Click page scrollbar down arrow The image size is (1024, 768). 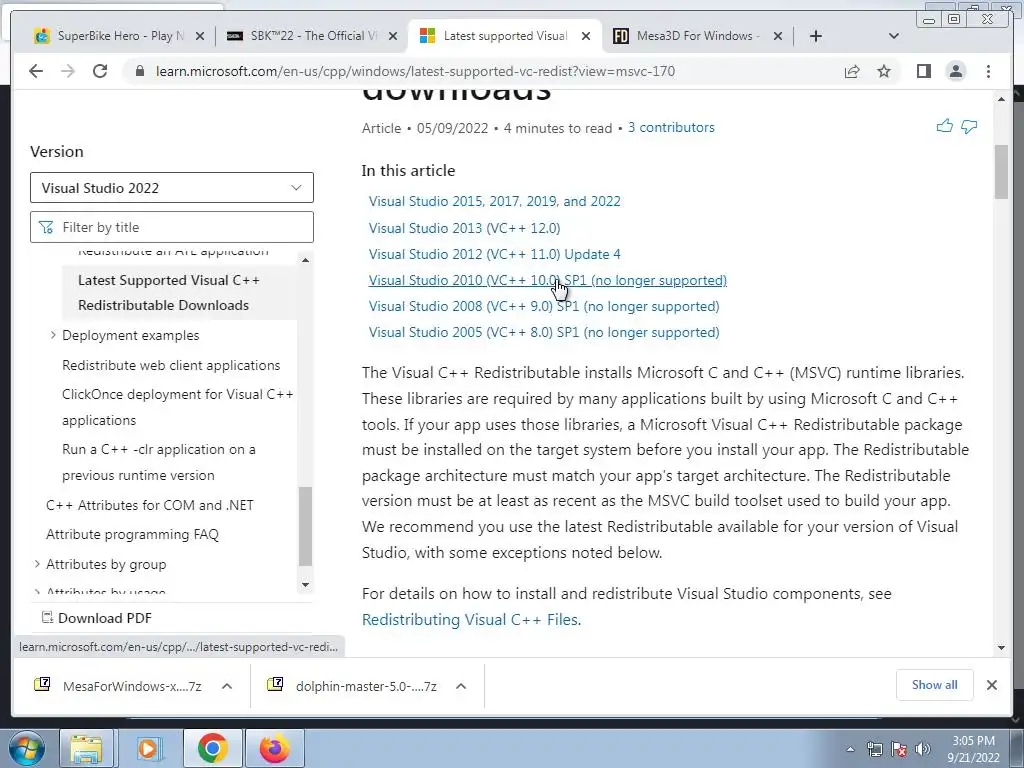(1001, 648)
